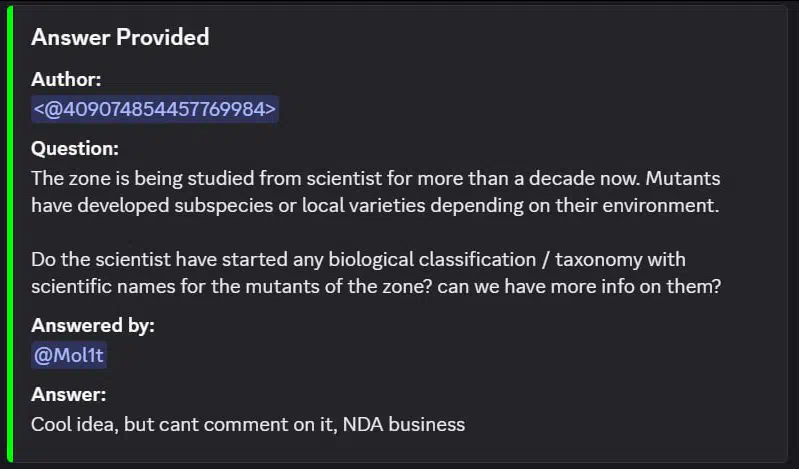Click the answer text about NDA business
This screenshot has height=469, width=799.
point(248,424)
